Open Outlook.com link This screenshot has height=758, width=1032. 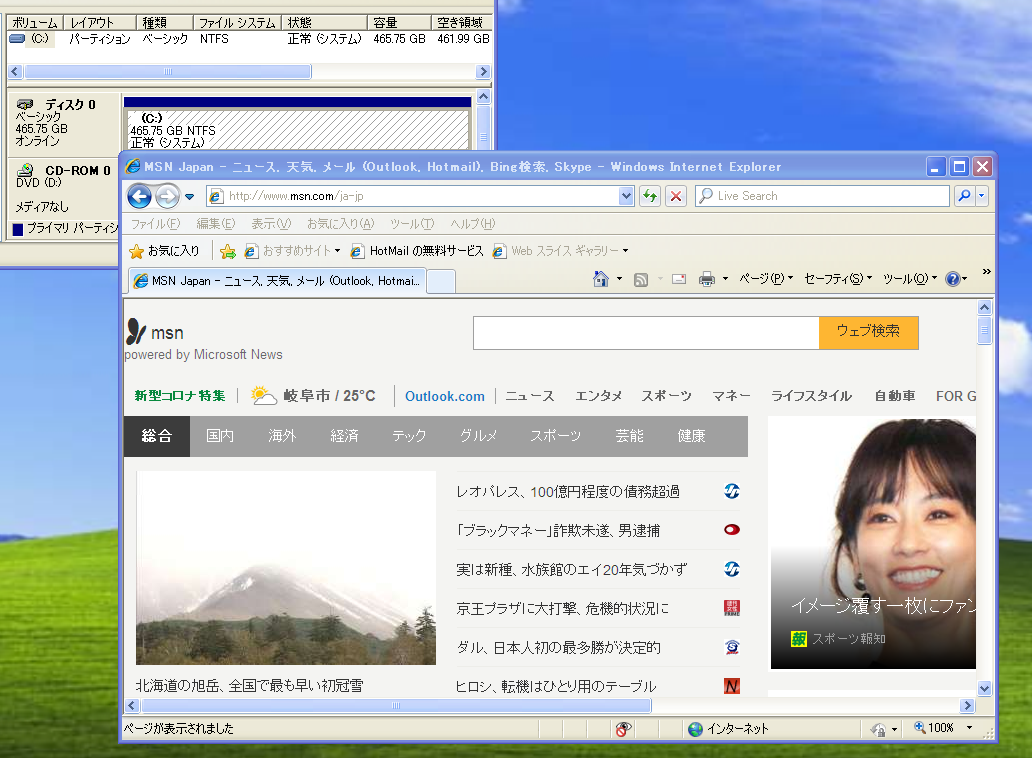click(444, 396)
